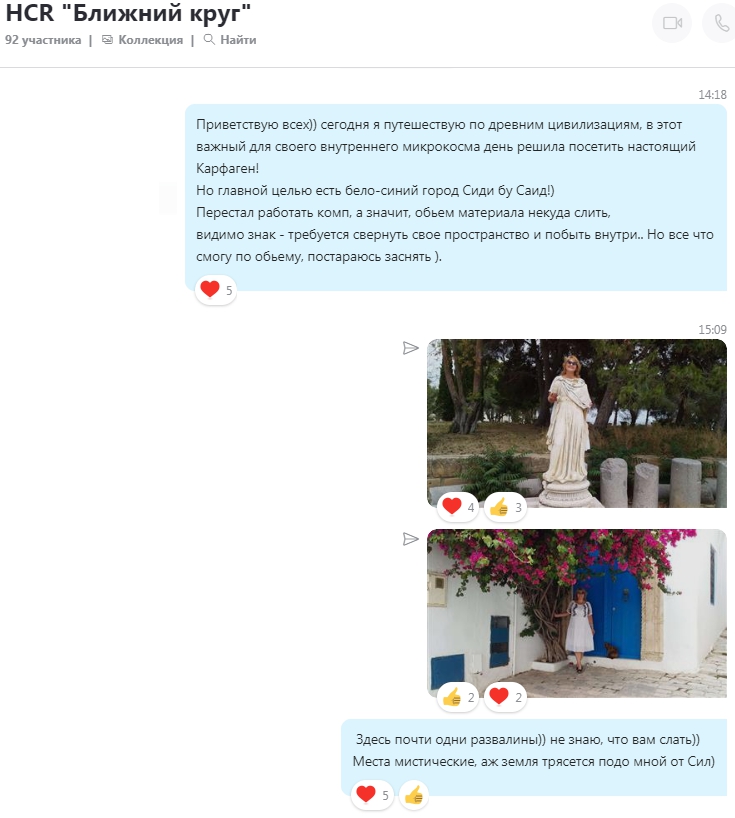Viewport: 735px width, 818px height.
Task: Toggle thumbs up with 2 on blue door photo
Action: click(x=458, y=696)
